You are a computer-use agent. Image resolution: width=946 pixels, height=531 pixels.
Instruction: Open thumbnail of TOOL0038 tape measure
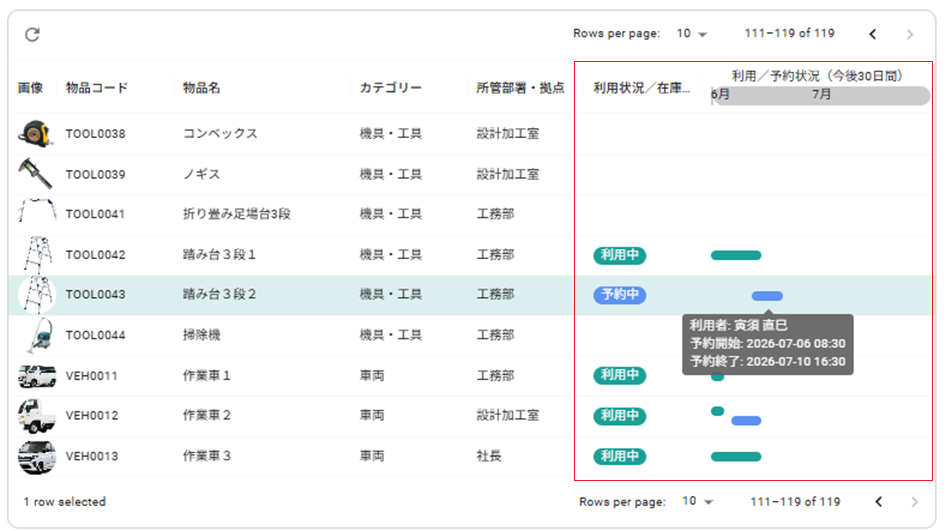[x=36, y=133]
